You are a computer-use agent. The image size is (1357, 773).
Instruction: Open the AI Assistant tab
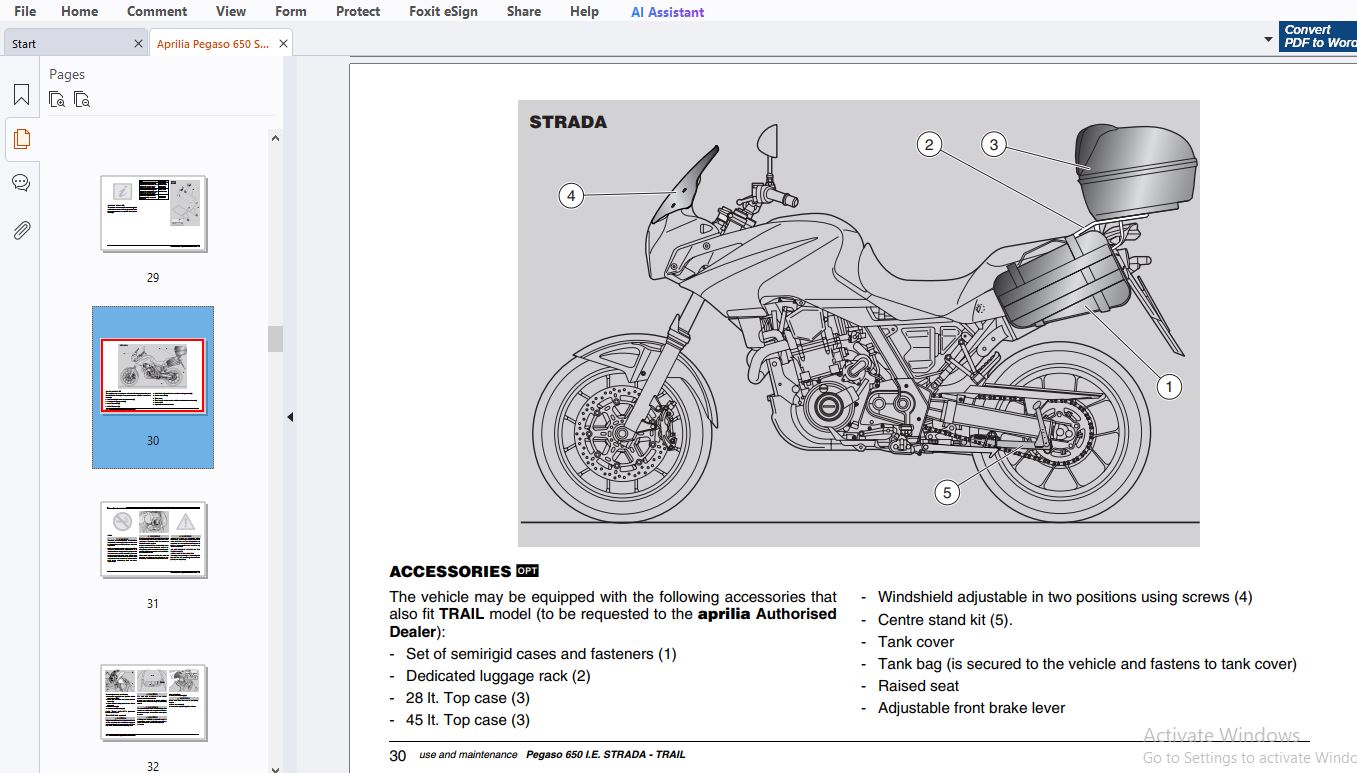(668, 12)
